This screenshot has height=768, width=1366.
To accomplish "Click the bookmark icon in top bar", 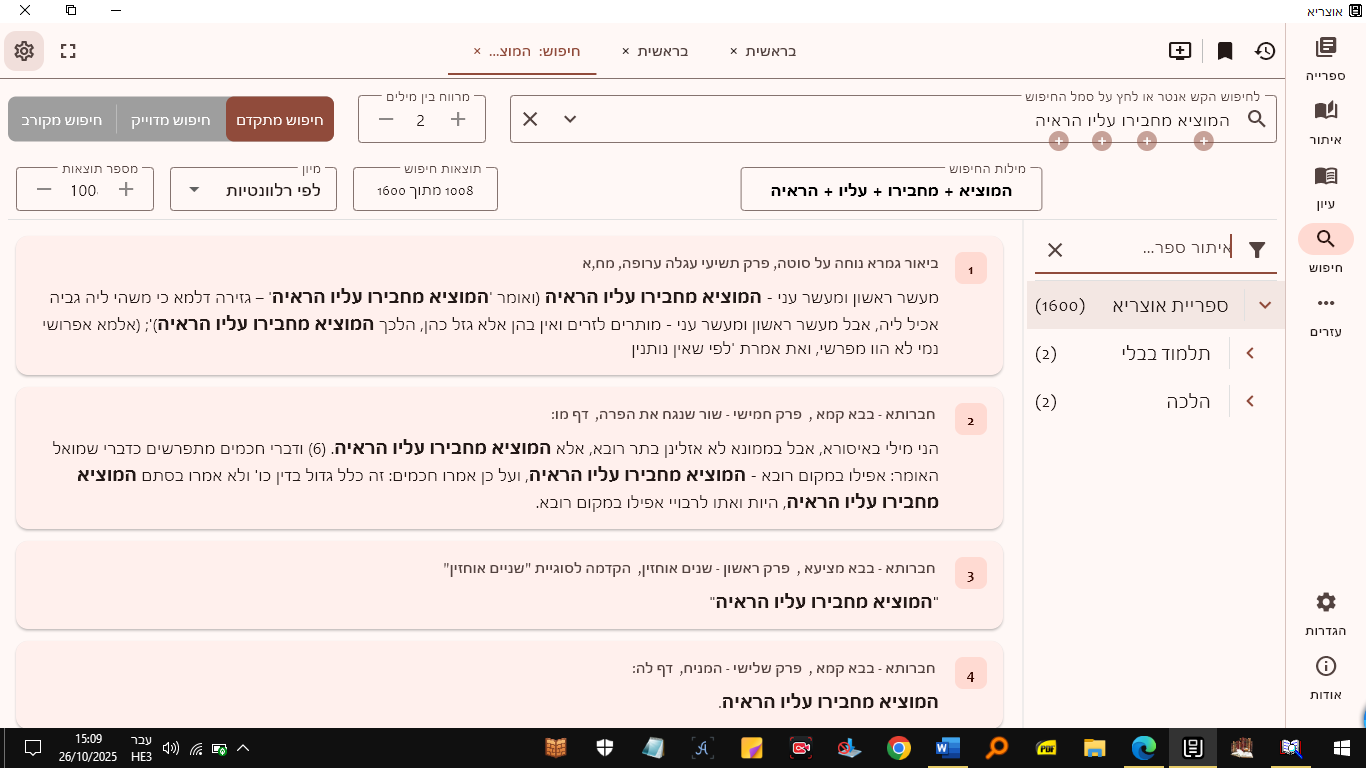I will (x=1224, y=51).
